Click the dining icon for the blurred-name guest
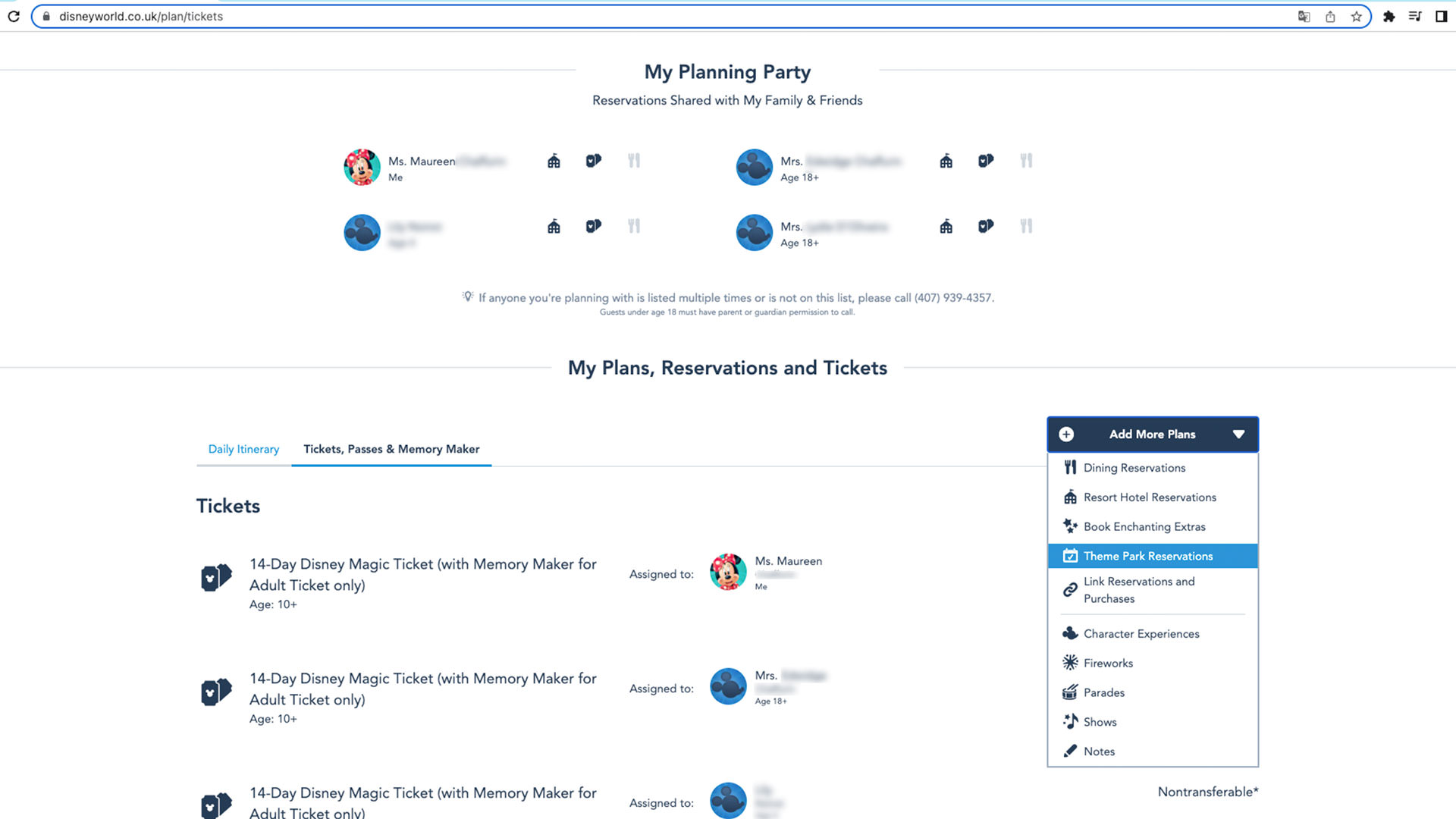Viewport: 1456px width, 819px height. point(634,226)
